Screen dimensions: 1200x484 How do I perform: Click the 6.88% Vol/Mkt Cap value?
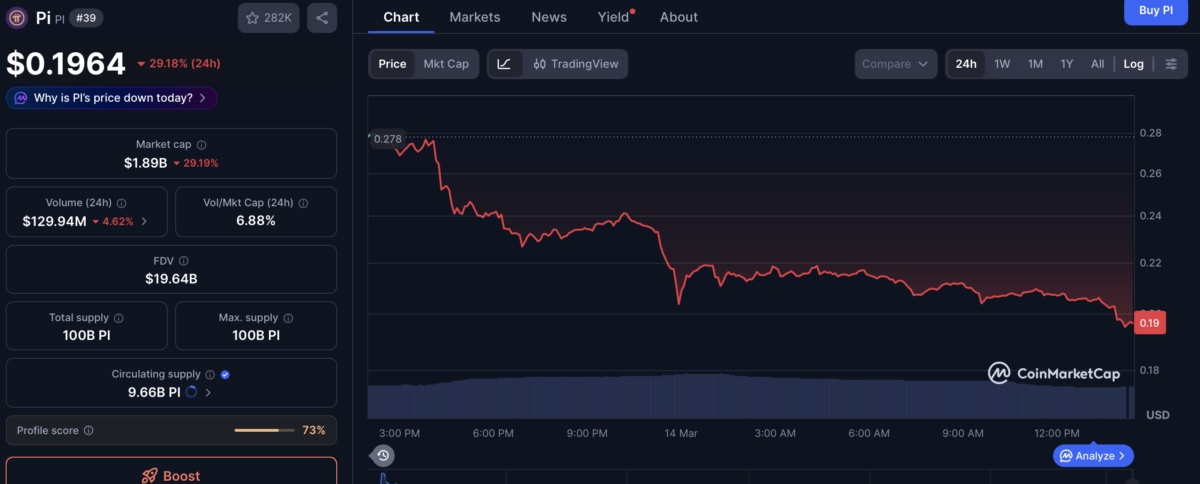point(256,221)
